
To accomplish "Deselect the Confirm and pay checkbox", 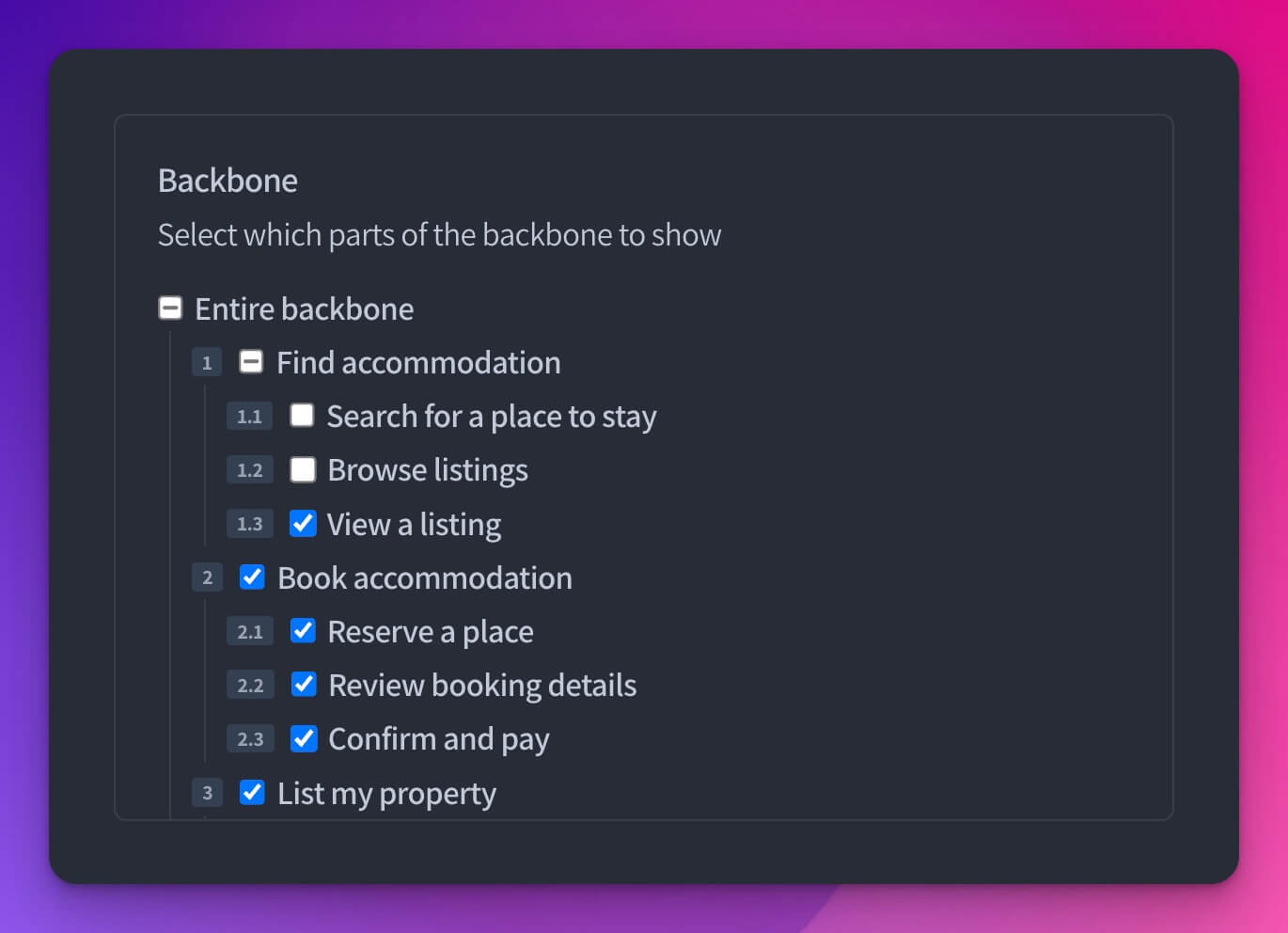I will pyautogui.click(x=304, y=738).
